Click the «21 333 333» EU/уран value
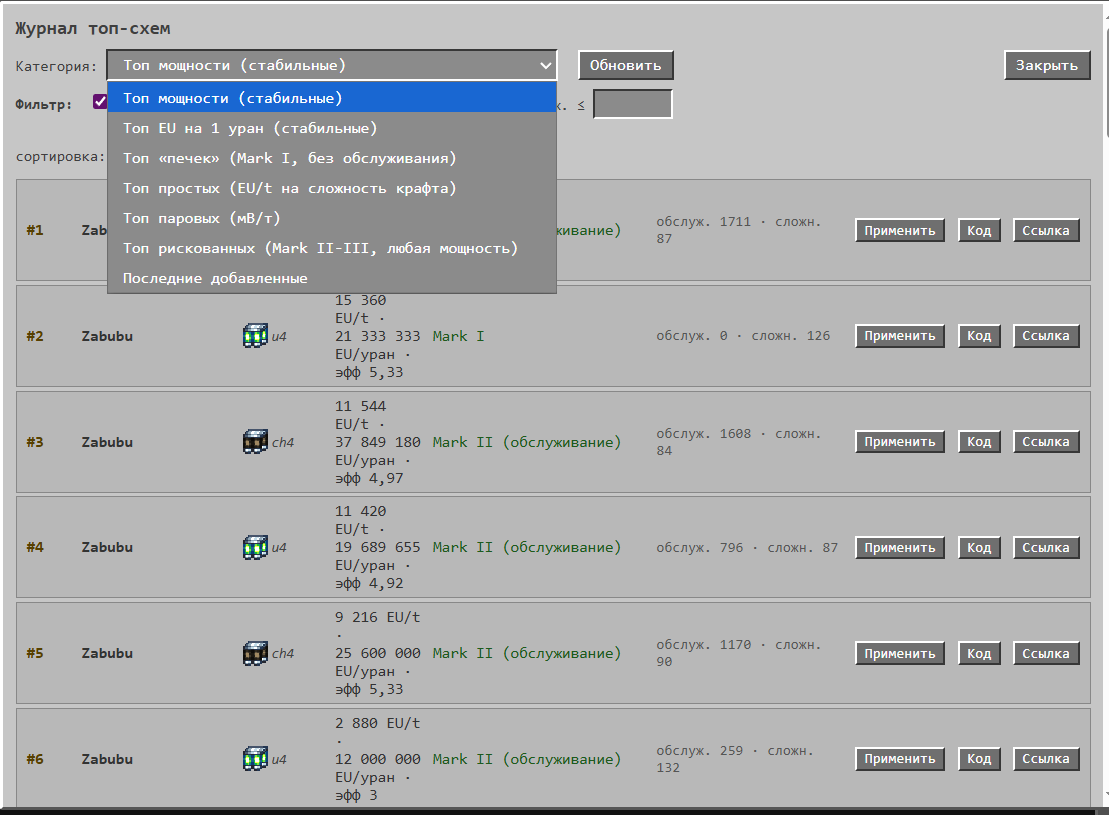 click(x=378, y=336)
